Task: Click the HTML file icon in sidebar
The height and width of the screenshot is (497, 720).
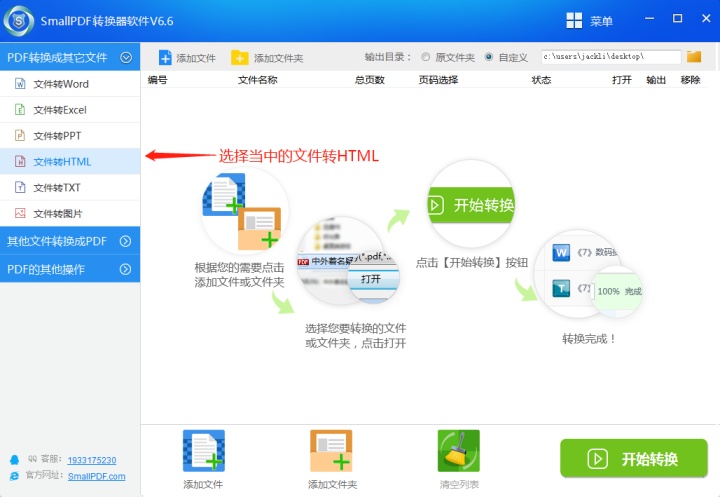Action: point(20,161)
